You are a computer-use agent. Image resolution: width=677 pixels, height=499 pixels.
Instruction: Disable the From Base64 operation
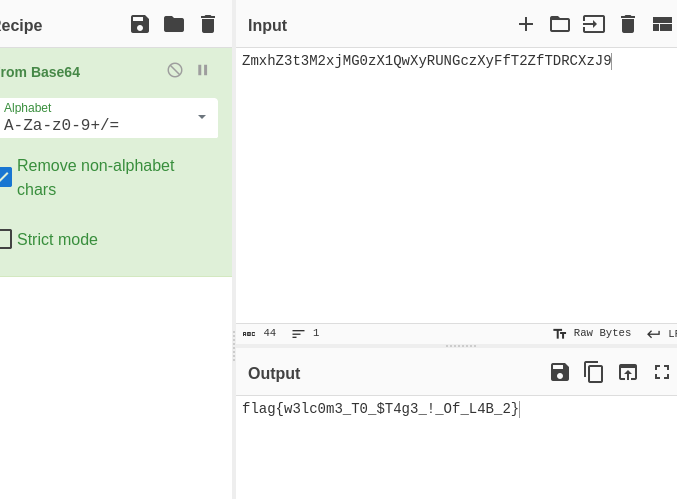click(x=175, y=70)
